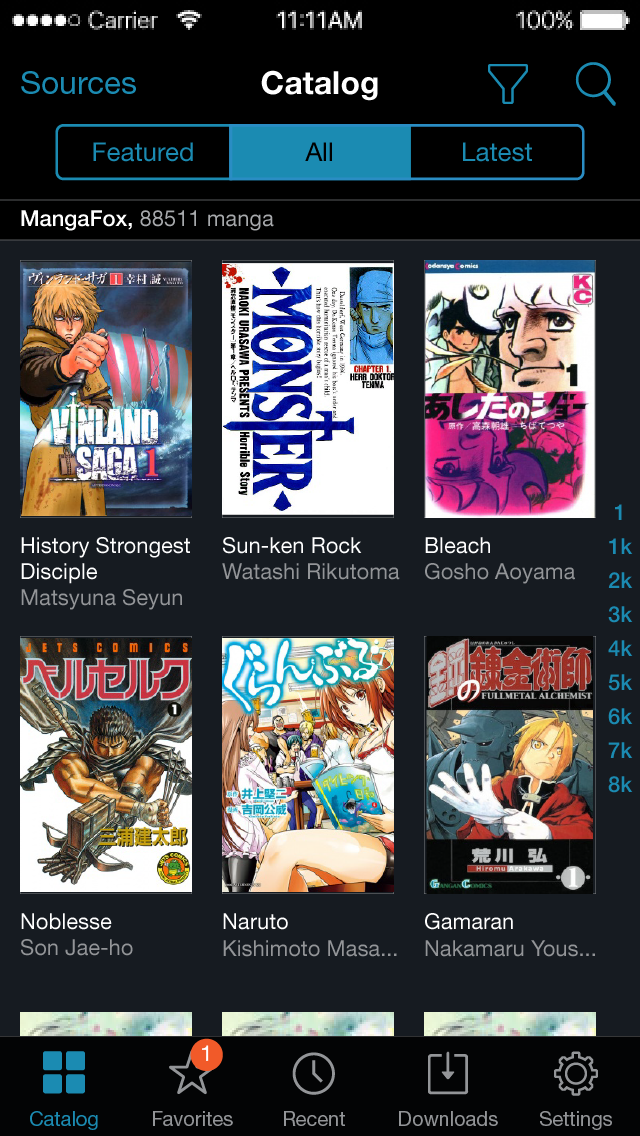Screen dimensions: 640x1136
Task: Select the Naruto title
Action: coord(255,922)
